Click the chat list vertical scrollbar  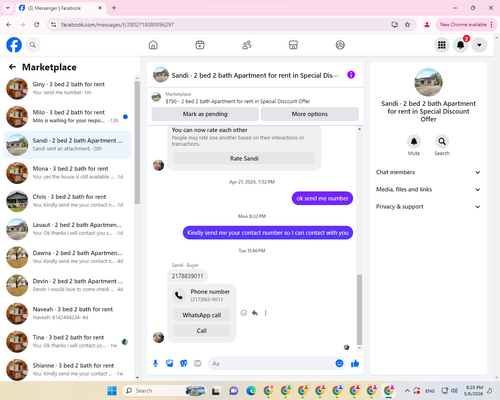pos(137,142)
